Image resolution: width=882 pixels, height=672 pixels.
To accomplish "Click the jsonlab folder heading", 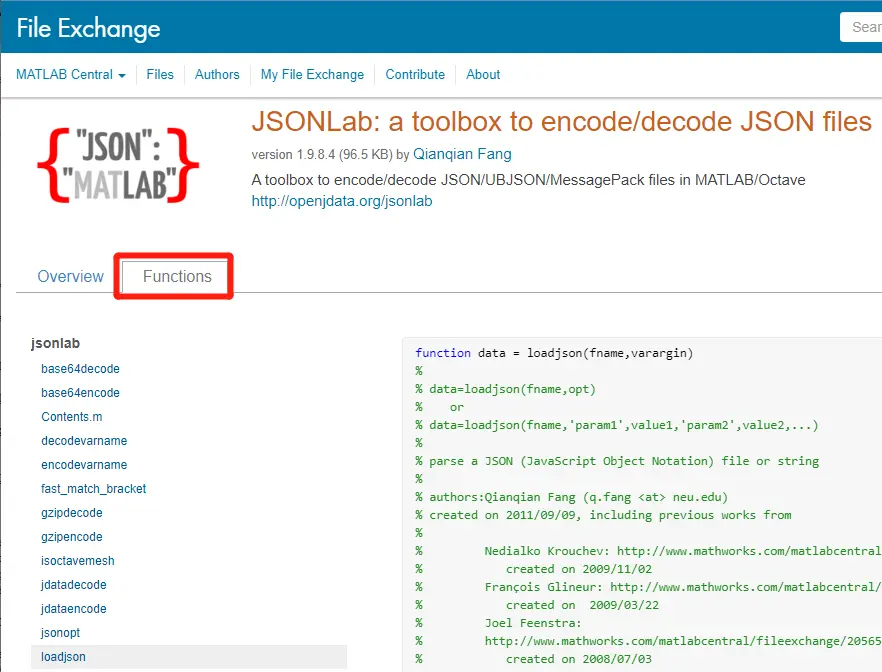I will [x=55, y=343].
